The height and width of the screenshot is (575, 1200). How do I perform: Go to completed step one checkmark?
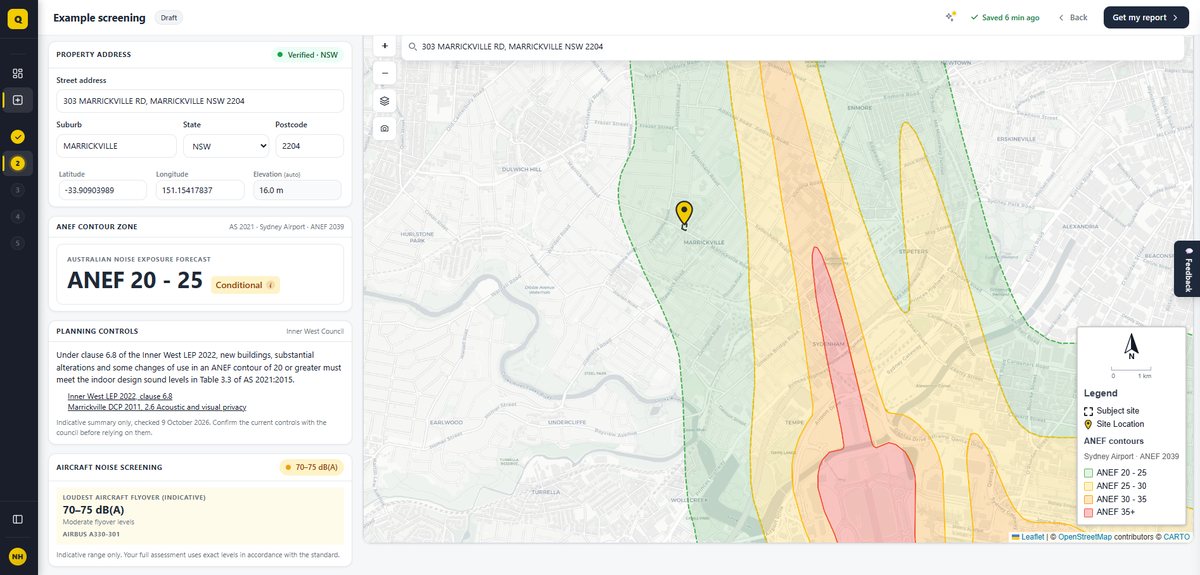[18, 136]
